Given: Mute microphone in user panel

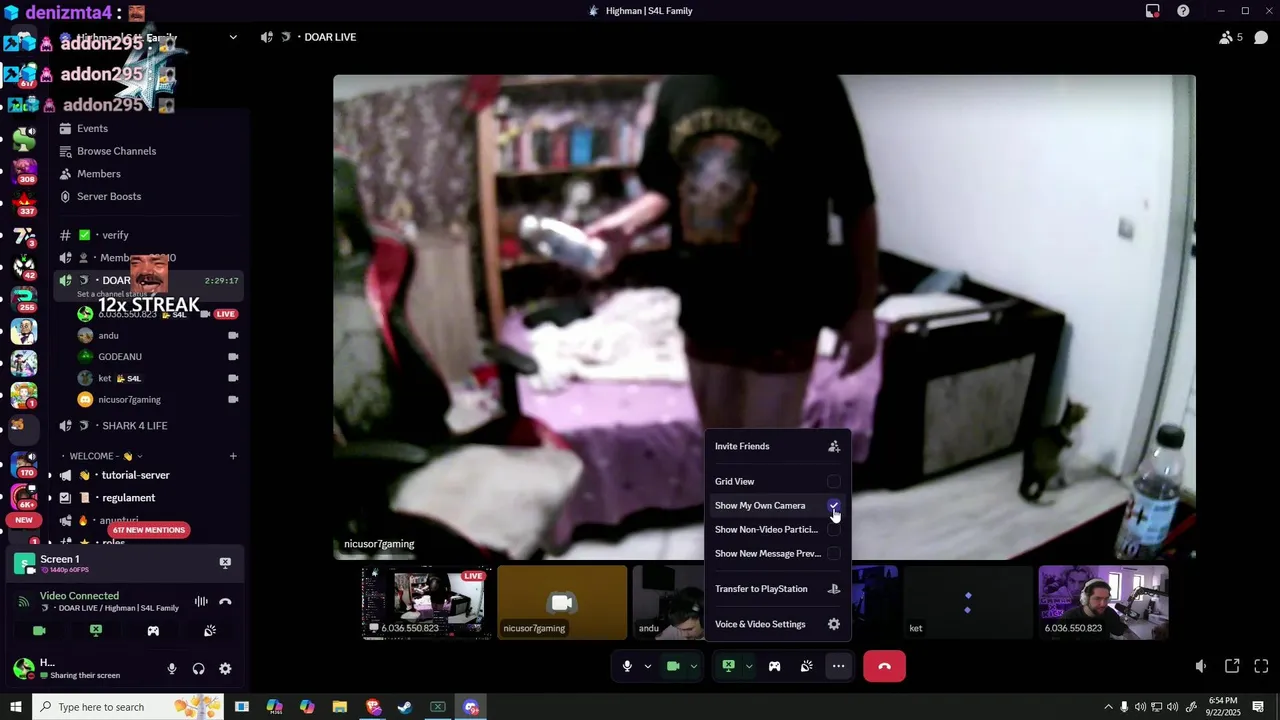Looking at the screenshot, I should point(172,669).
